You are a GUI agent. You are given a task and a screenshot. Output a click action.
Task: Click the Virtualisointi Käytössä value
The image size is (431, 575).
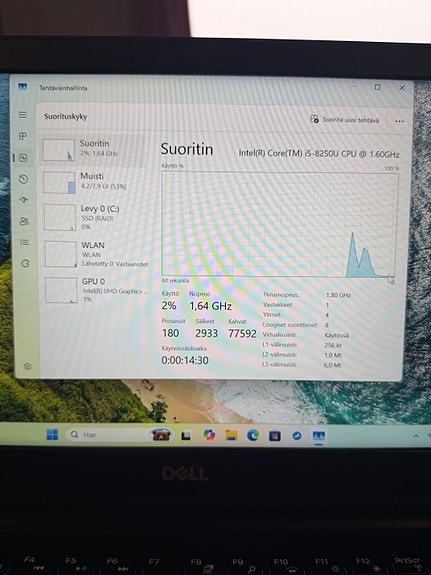pos(337,335)
